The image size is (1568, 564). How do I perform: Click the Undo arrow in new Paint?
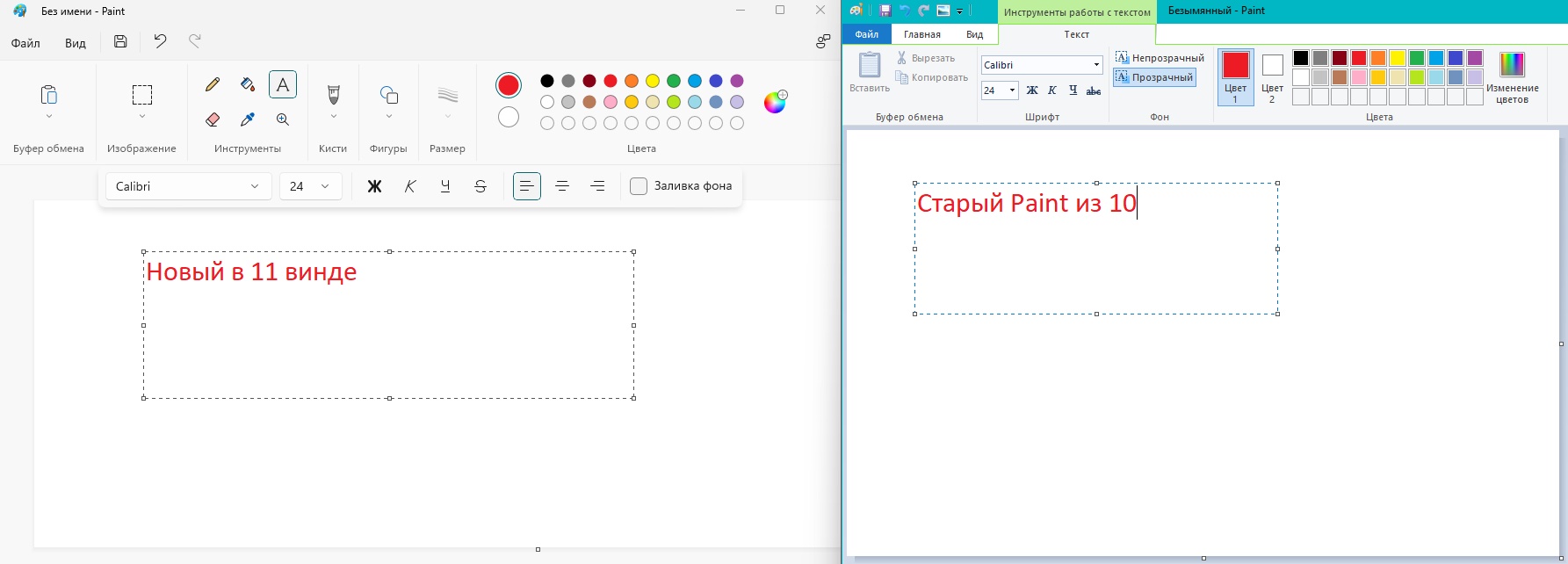160,41
